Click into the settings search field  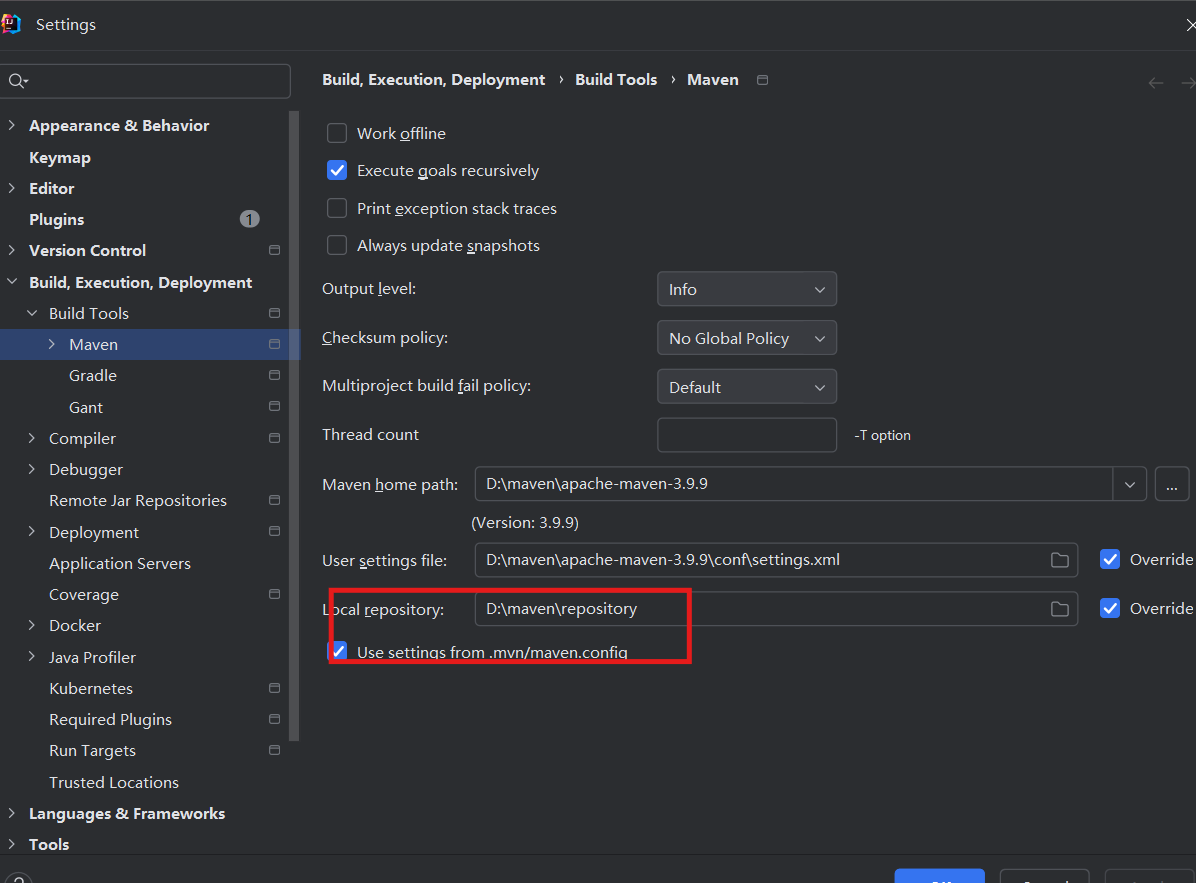145,81
